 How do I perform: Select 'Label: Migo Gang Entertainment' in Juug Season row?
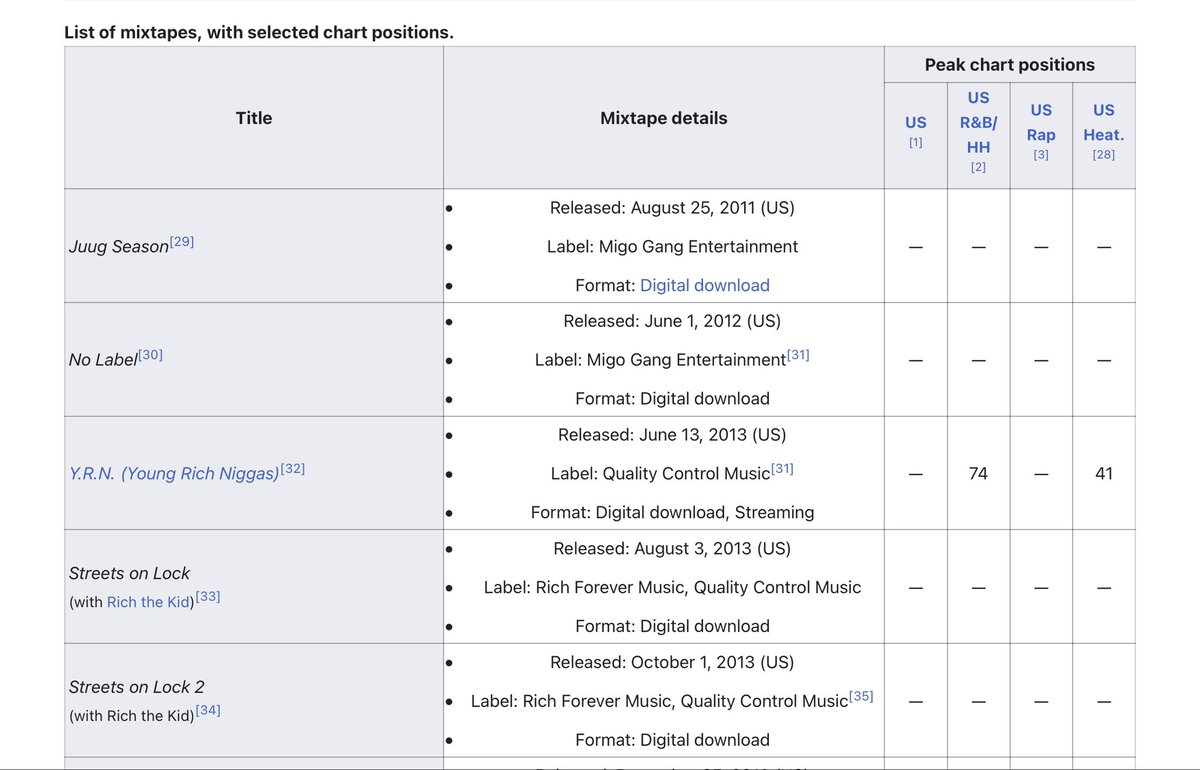tap(673, 246)
